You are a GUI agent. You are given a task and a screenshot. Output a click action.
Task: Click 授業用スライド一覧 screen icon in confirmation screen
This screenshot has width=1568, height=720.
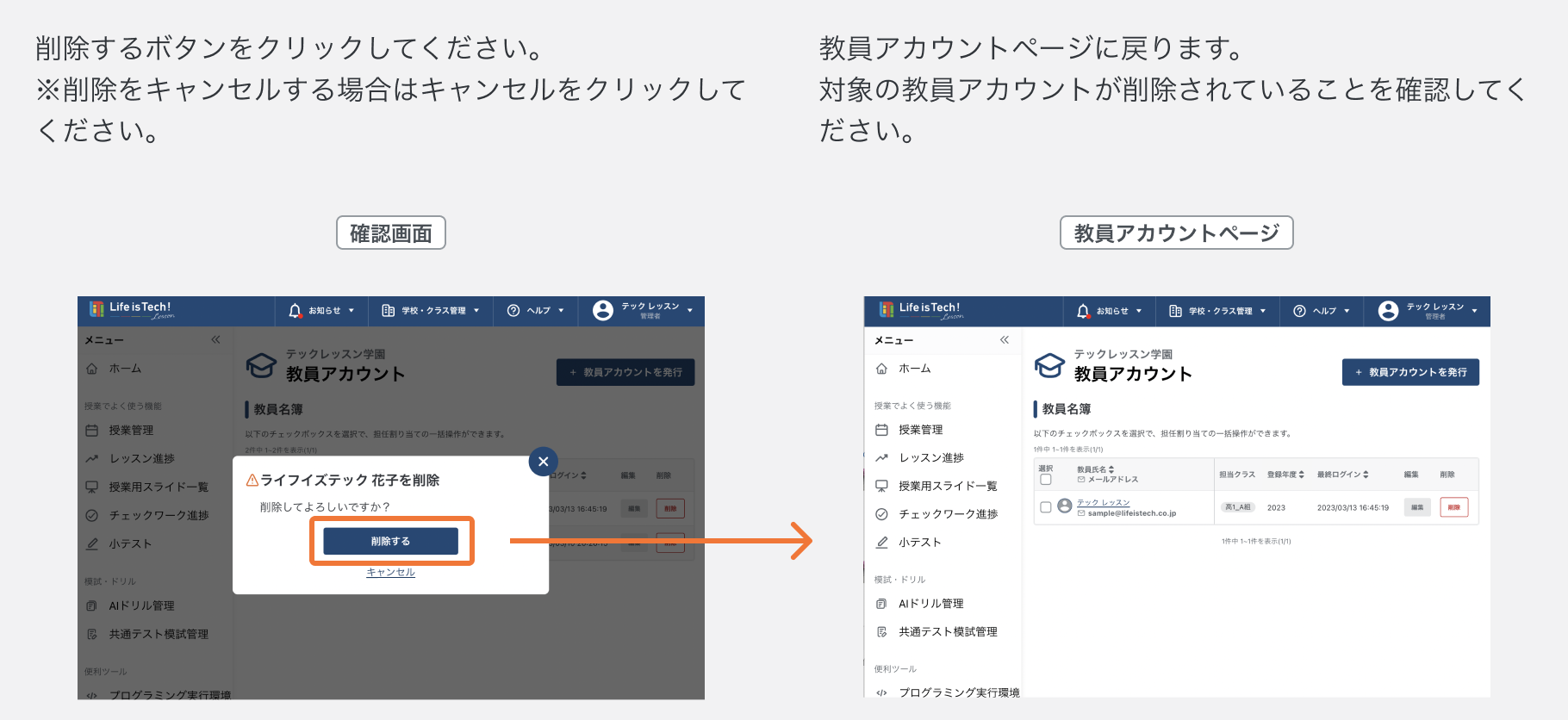tap(92, 487)
